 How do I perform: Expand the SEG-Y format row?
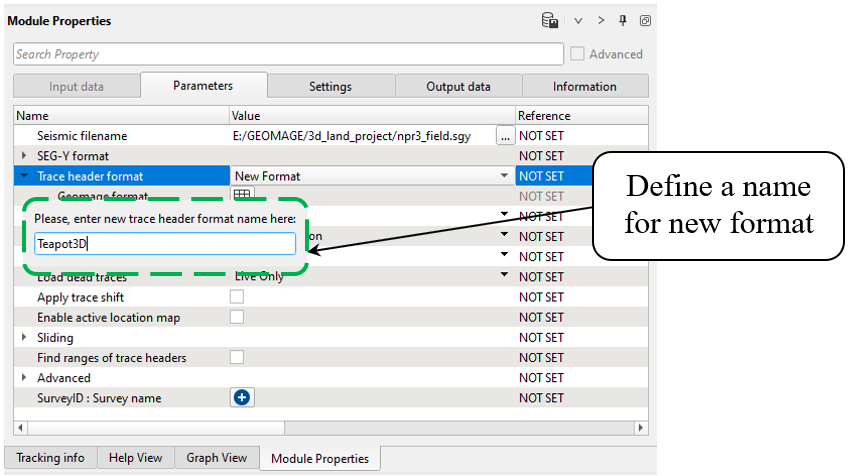point(24,156)
